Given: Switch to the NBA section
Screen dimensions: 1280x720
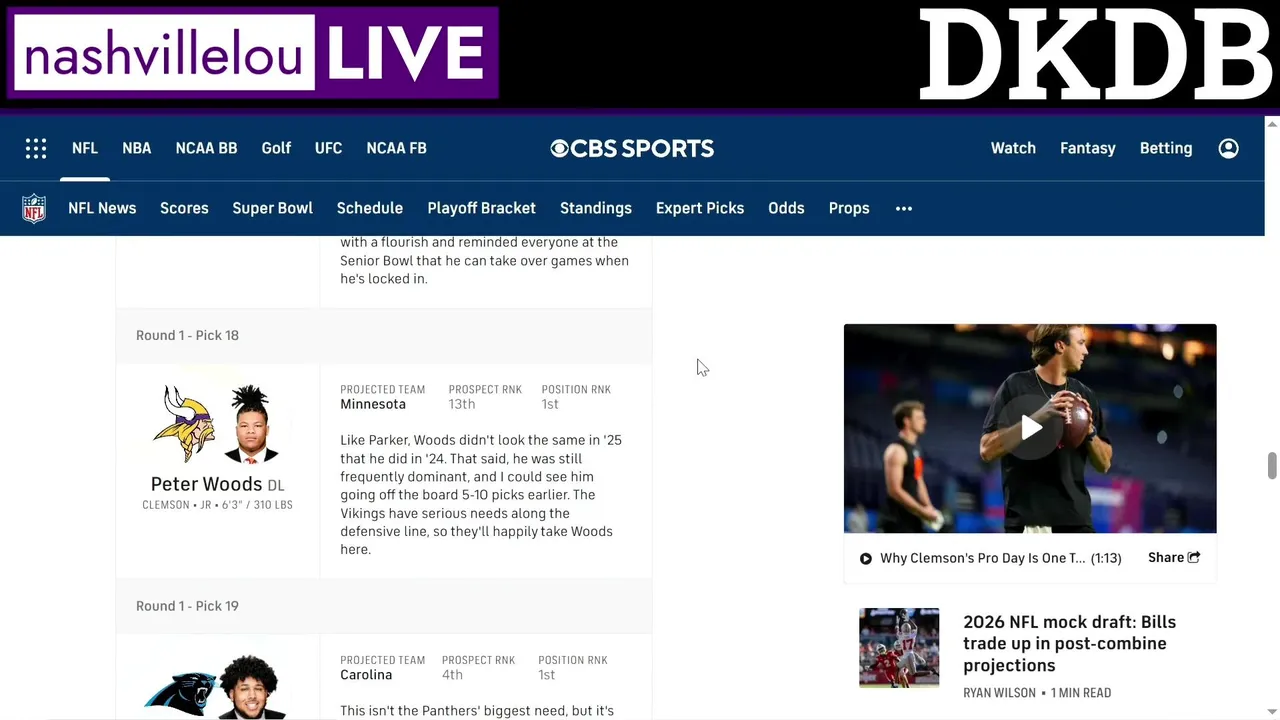Looking at the screenshot, I should (x=137, y=148).
